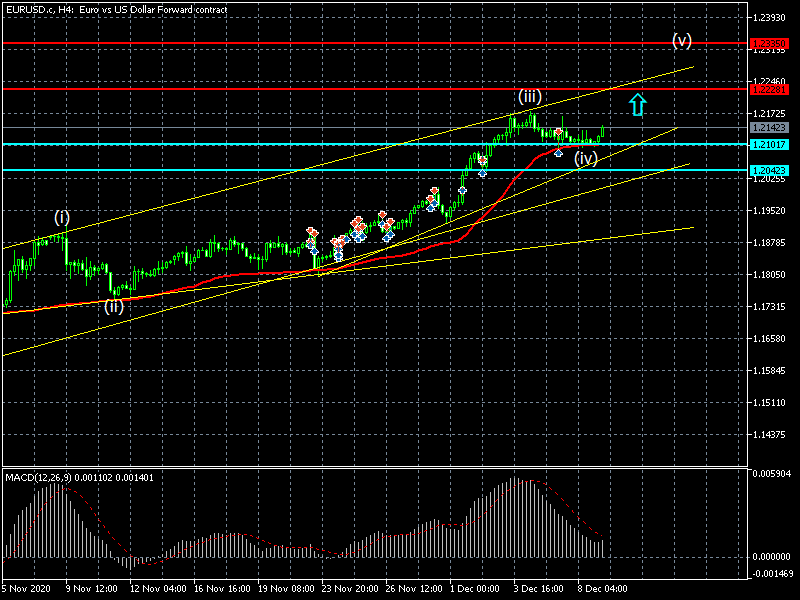The image size is (800, 600).
Task: Click the cyan 1.21017 price tag
Action: (766, 145)
